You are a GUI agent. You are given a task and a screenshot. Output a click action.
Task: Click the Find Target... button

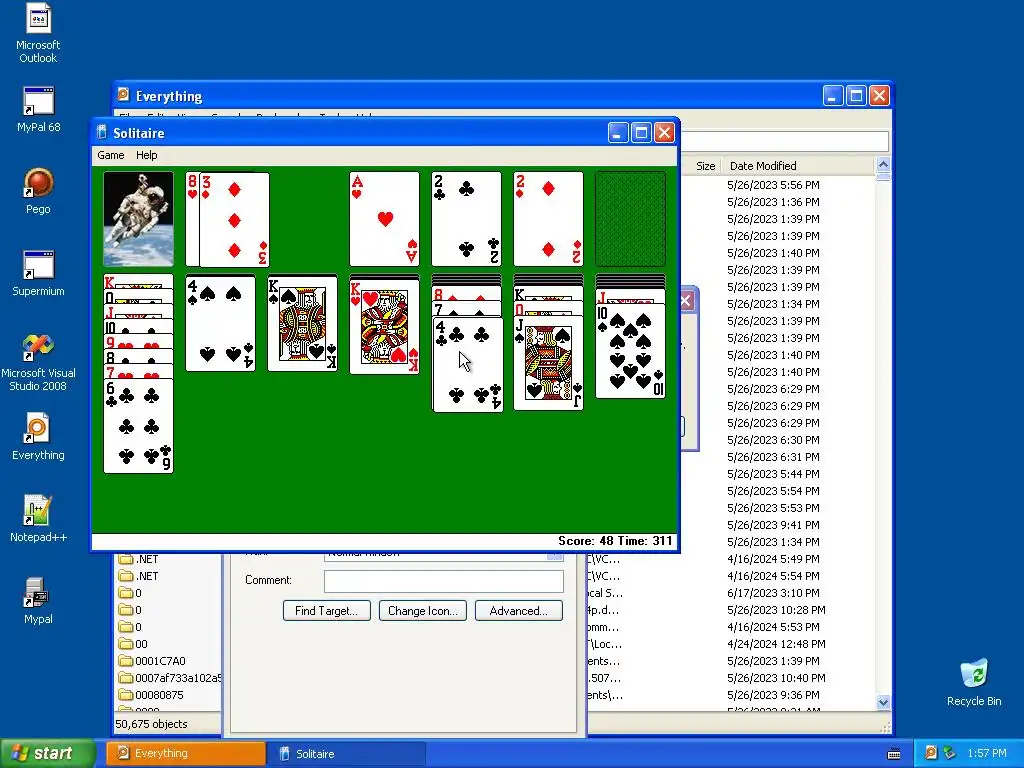click(x=327, y=611)
